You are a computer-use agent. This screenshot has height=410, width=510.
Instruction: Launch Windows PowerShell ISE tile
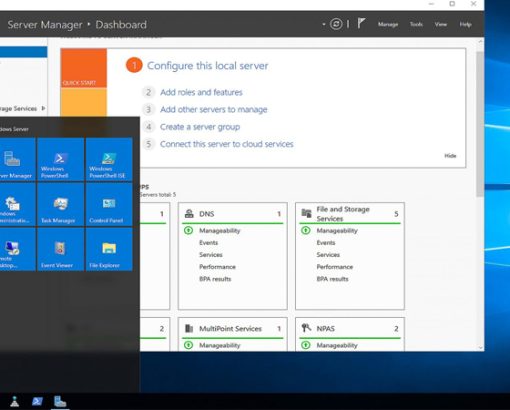pos(109,159)
